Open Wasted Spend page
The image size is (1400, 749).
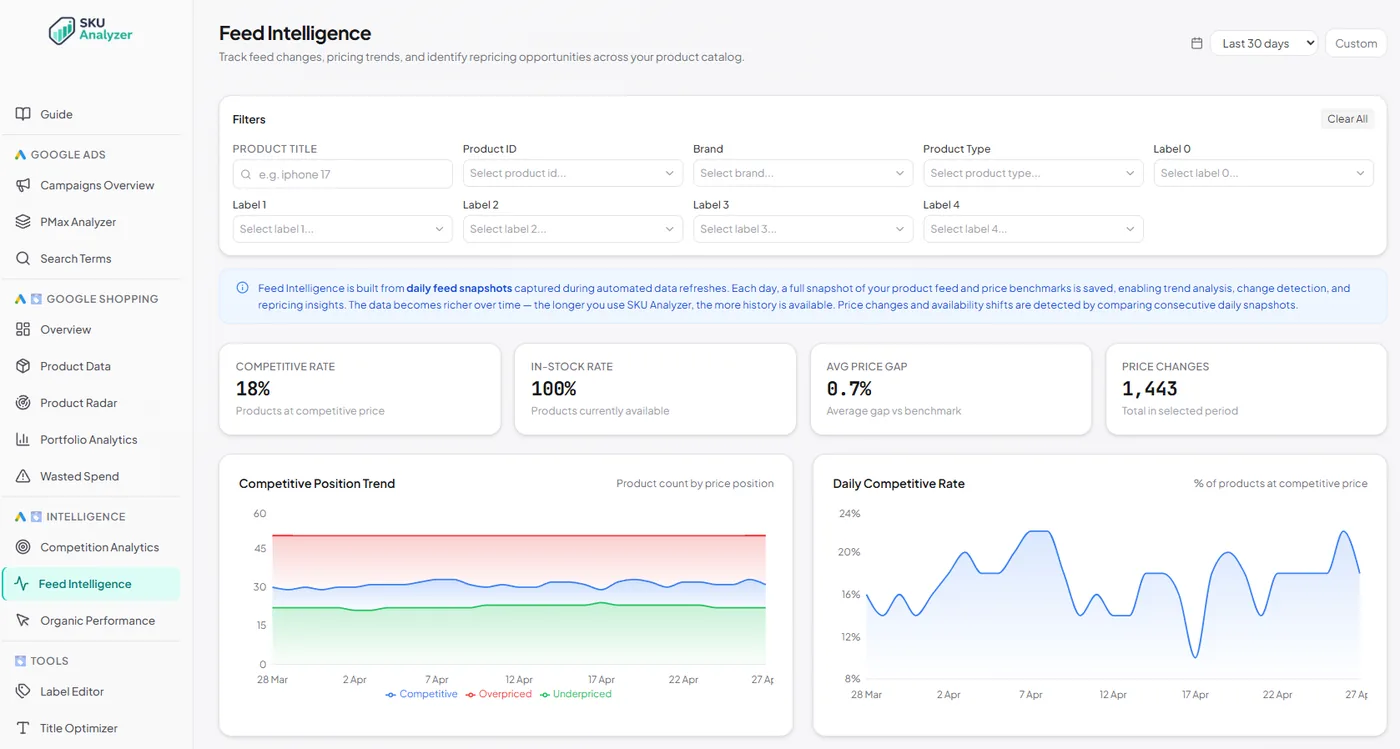point(92,476)
